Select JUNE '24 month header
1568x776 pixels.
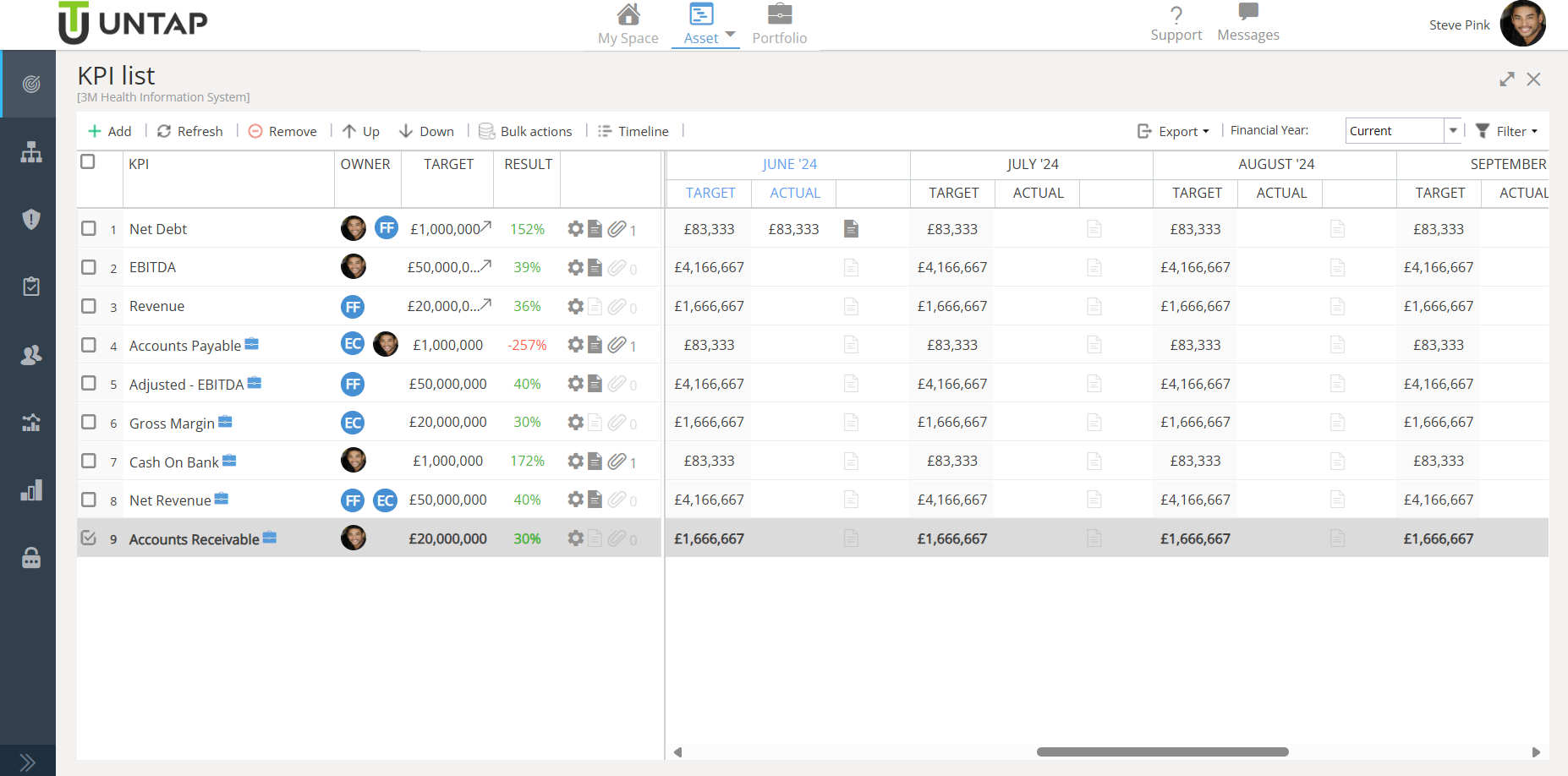(789, 164)
